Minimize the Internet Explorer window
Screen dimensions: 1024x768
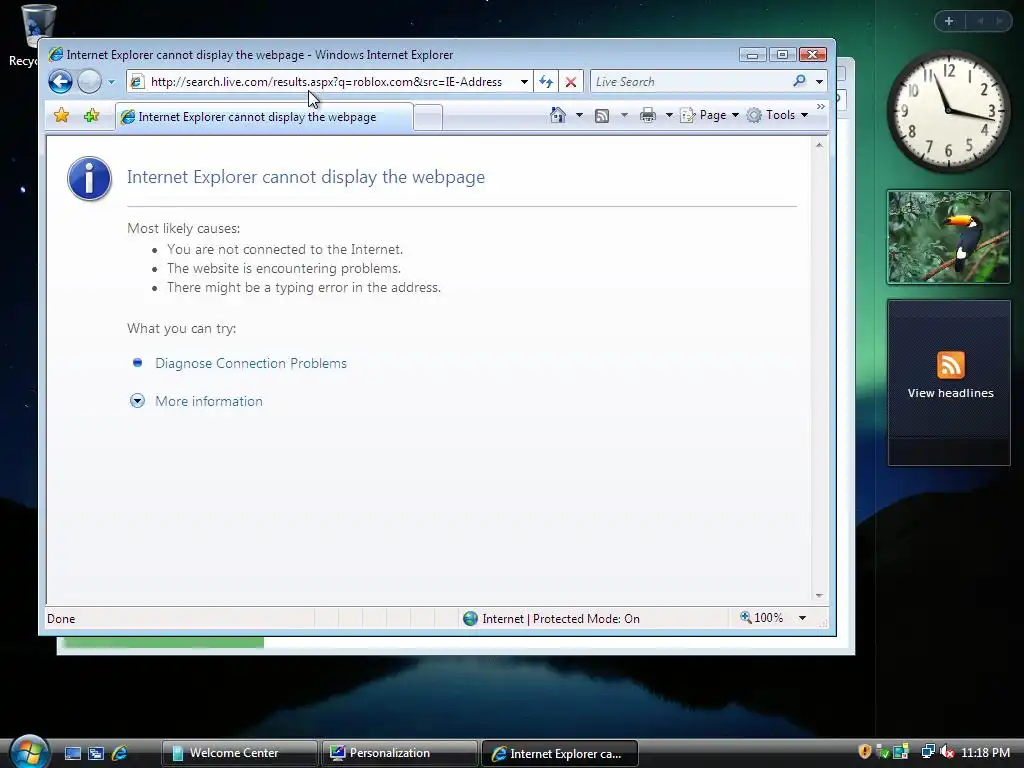752,55
